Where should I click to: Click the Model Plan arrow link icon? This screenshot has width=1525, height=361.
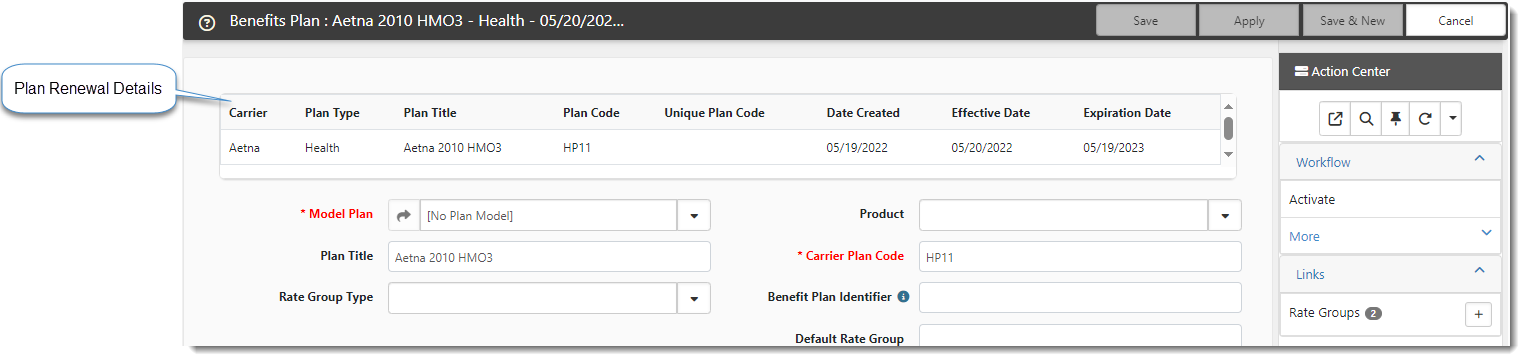(x=404, y=215)
